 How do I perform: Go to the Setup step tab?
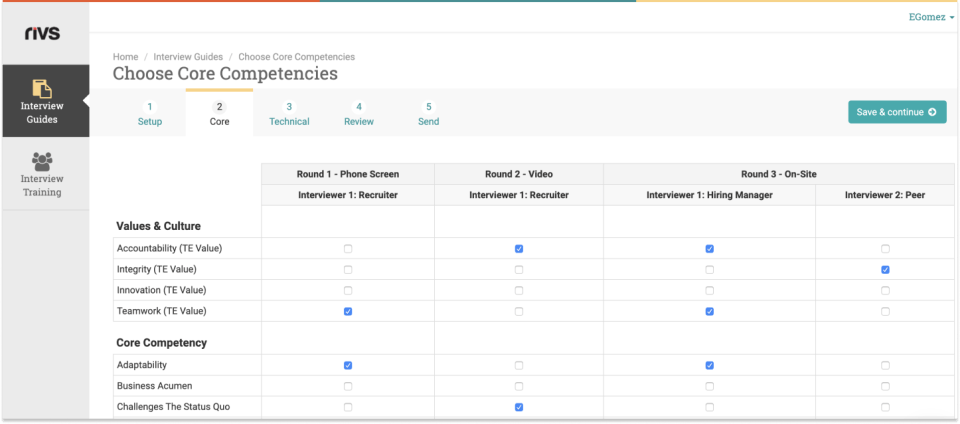coord(150,114)
